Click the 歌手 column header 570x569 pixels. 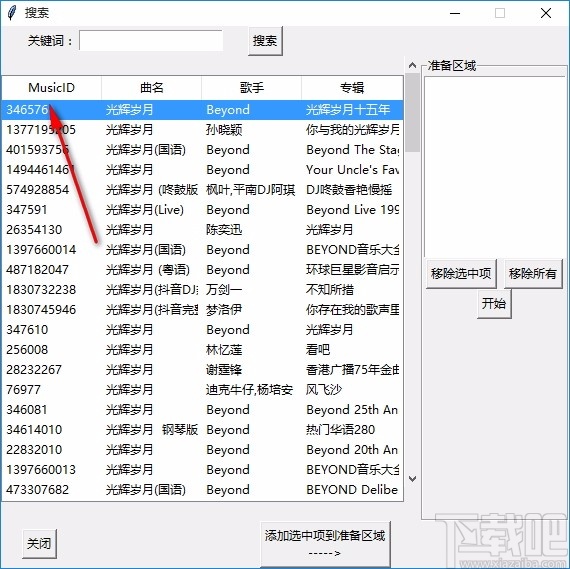coord(252,88)
